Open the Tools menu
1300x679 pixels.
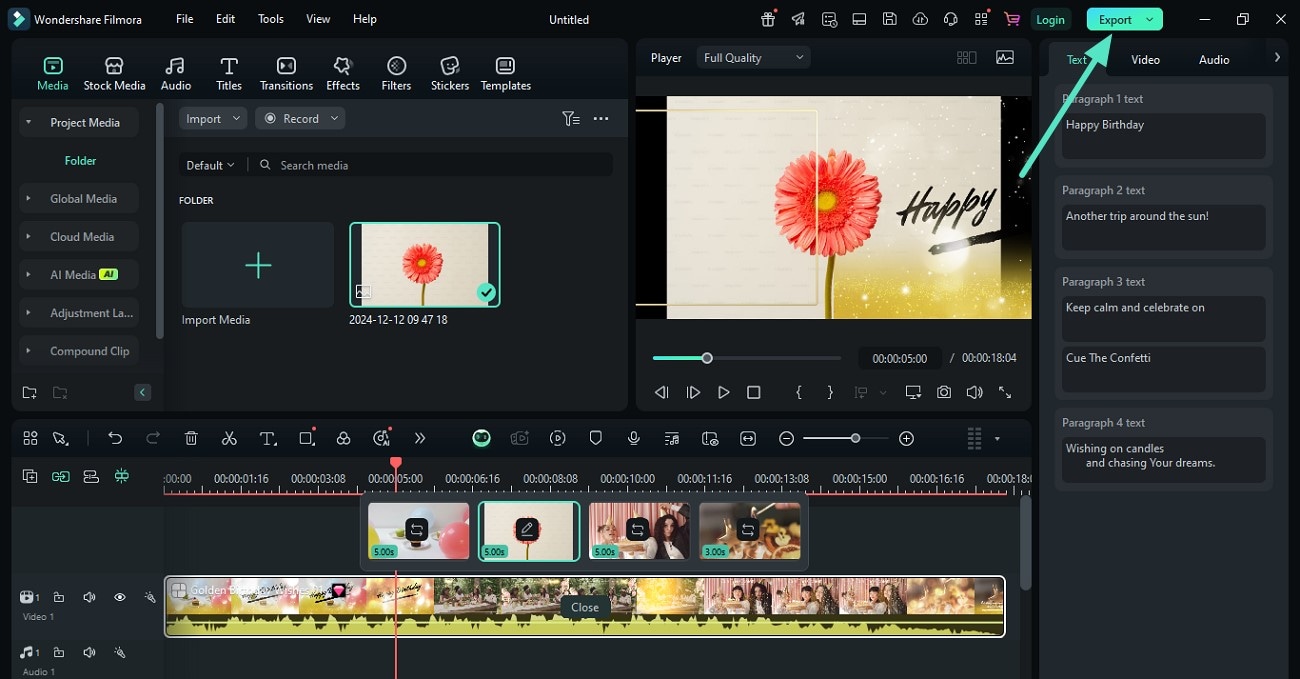pos(270,19)
